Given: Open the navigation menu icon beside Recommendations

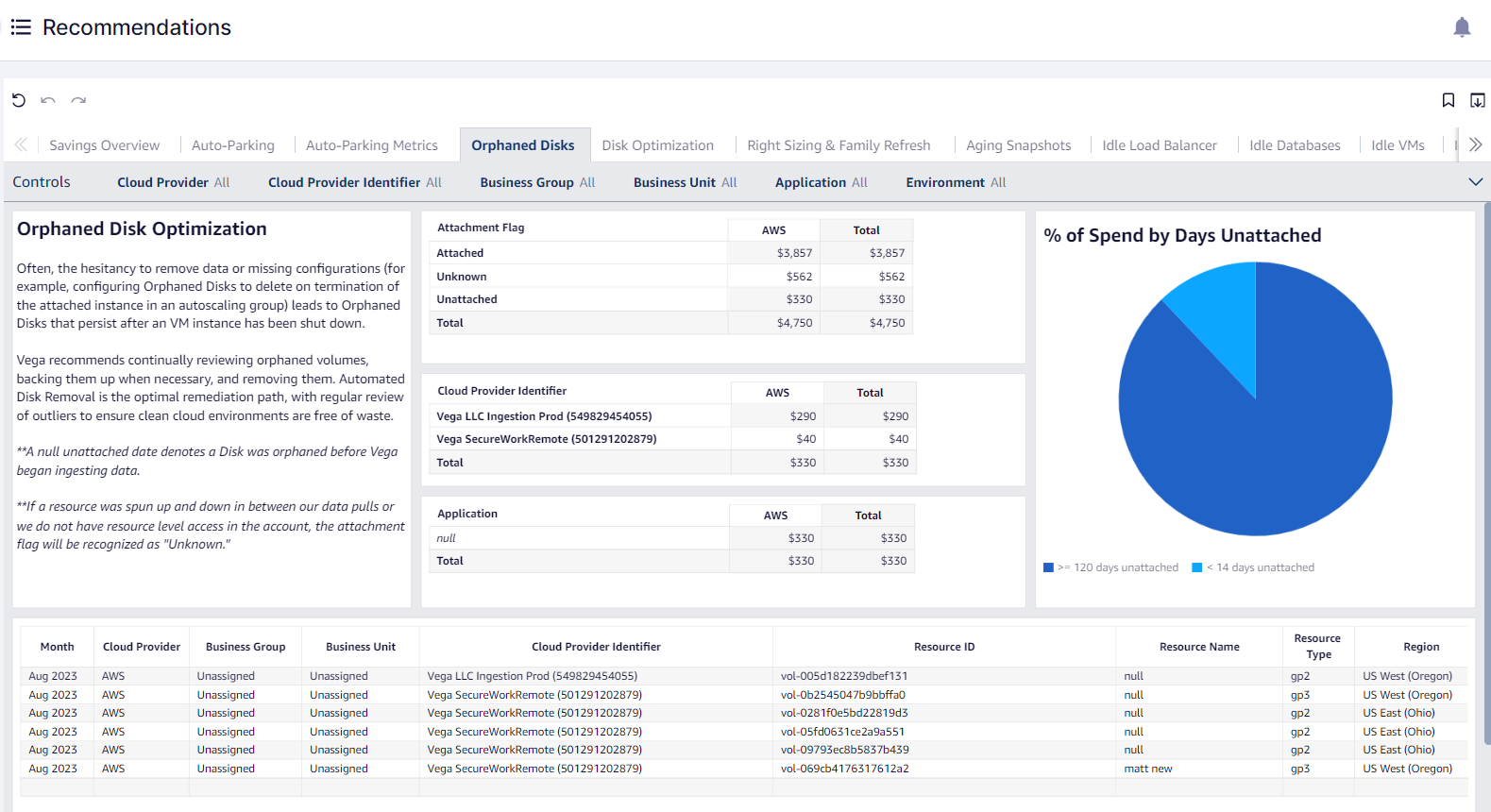Looking at the screenshot, I should 21,27.
